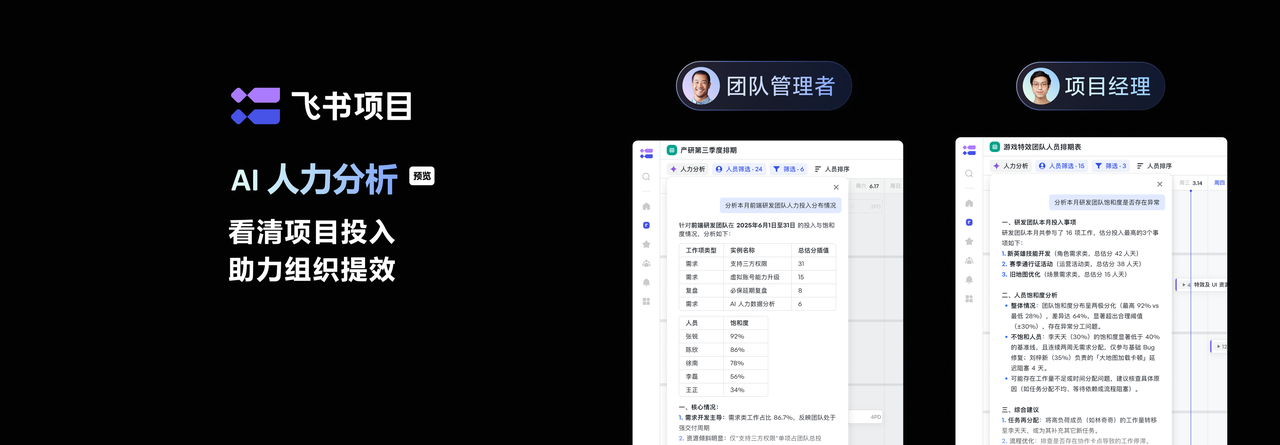Select the purple workspace icon in 产研第三季度排期 sidebar
1280x445 pixels.
click(646, 225)
